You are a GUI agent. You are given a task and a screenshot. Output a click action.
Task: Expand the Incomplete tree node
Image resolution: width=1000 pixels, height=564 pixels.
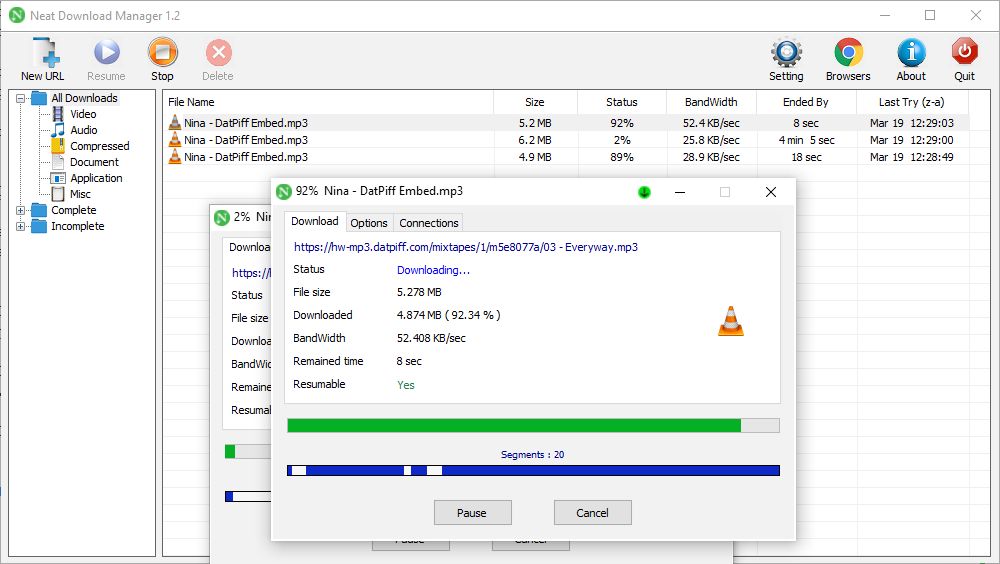coord(20,226)
